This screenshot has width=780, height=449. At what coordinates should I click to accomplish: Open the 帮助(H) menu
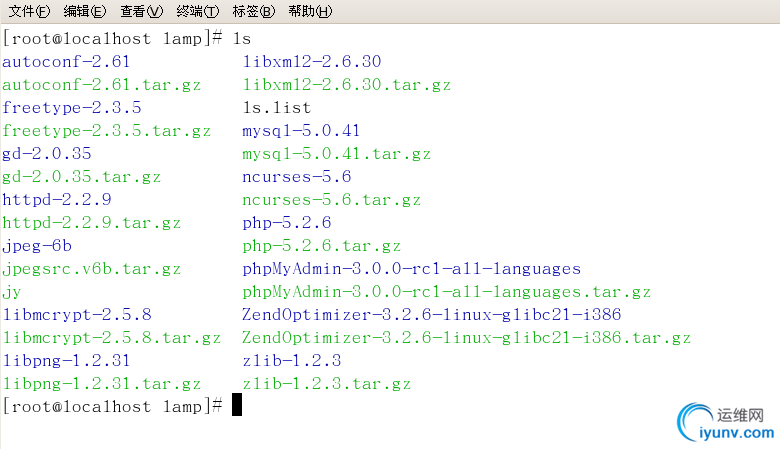coord(309,11)
